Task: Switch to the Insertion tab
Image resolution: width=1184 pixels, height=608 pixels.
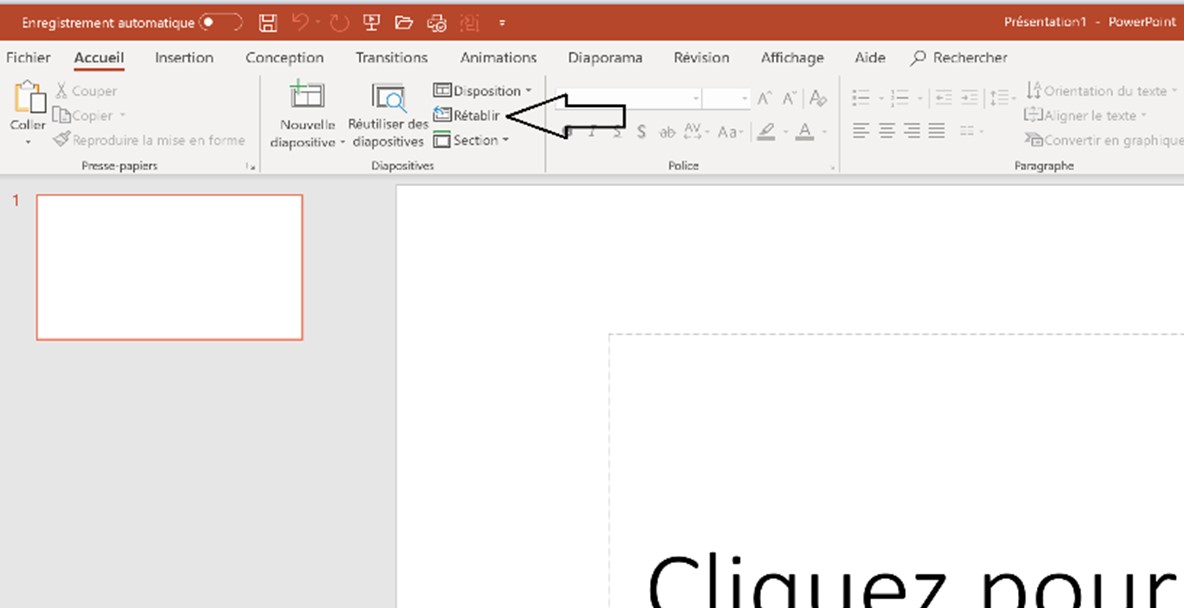Action: (184, 58)
